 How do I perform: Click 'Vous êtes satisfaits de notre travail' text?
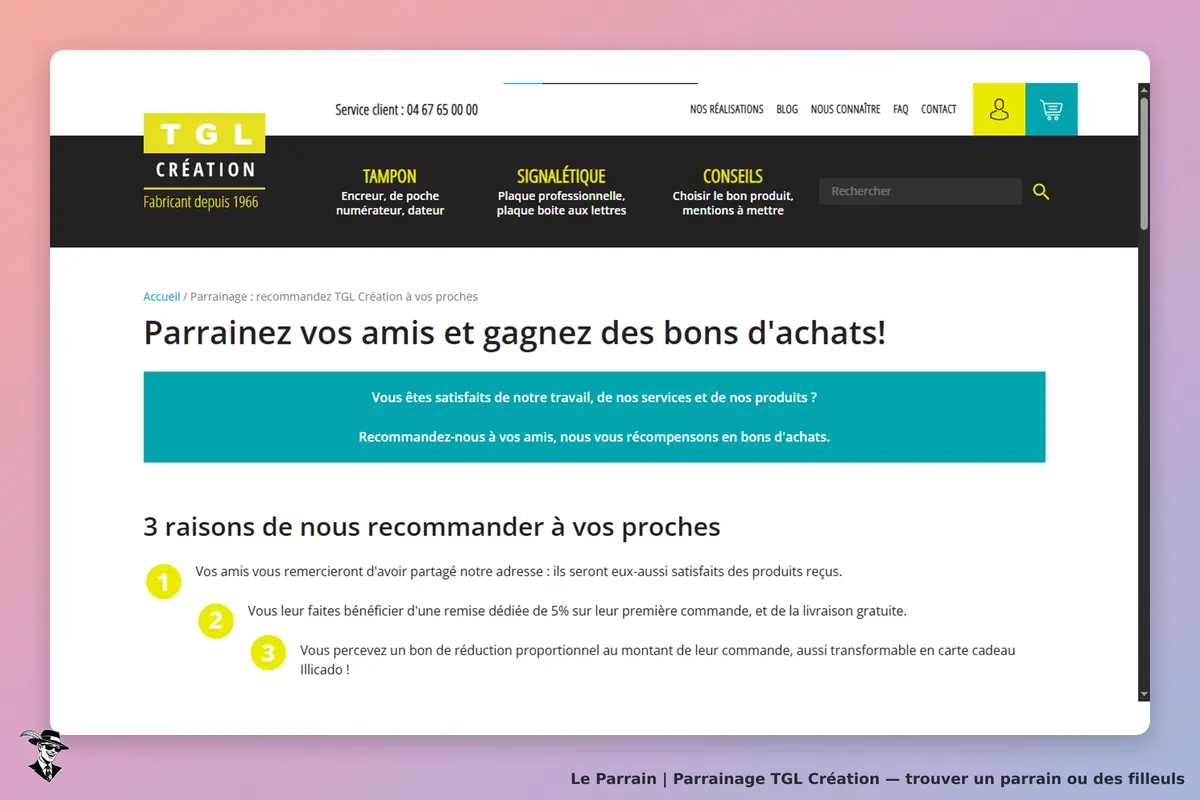pos(594,397)
